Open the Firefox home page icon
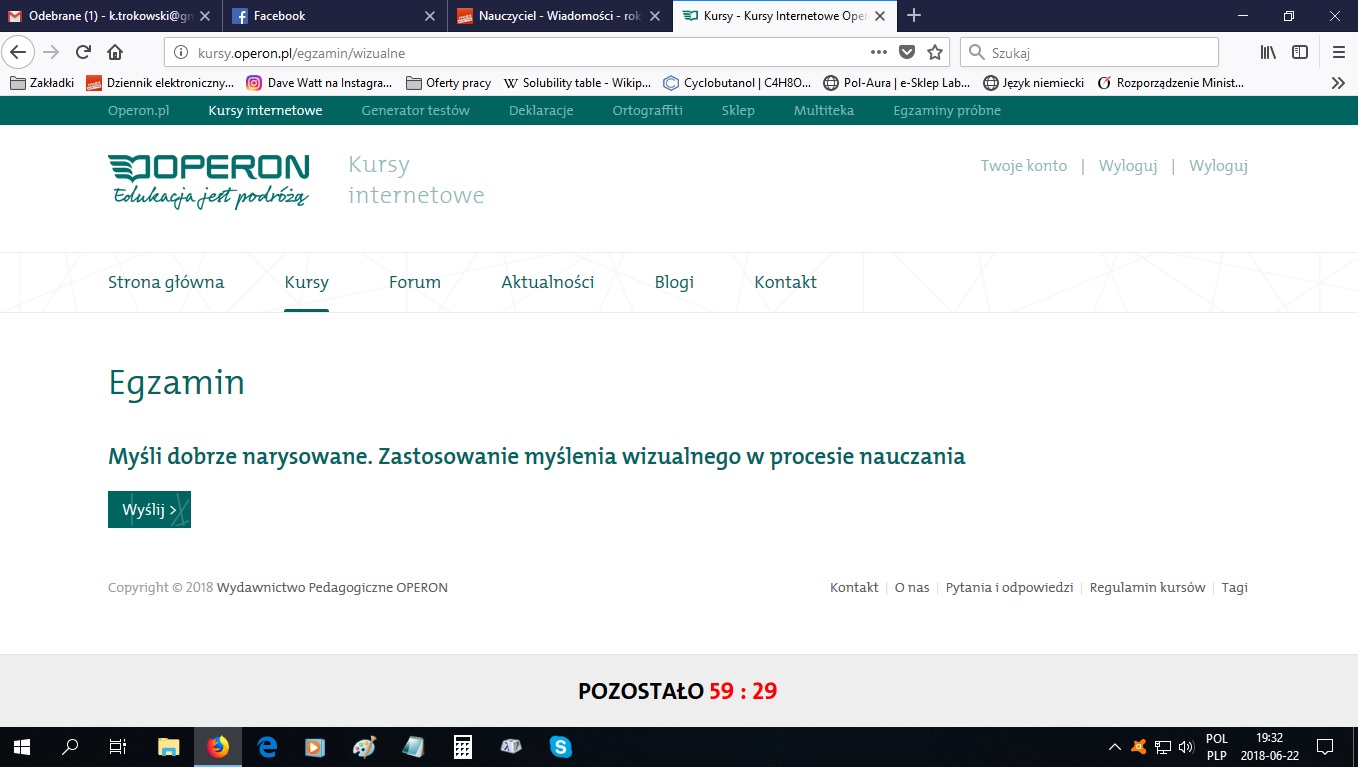This screenshot has width=1360, height=768. 115,52
